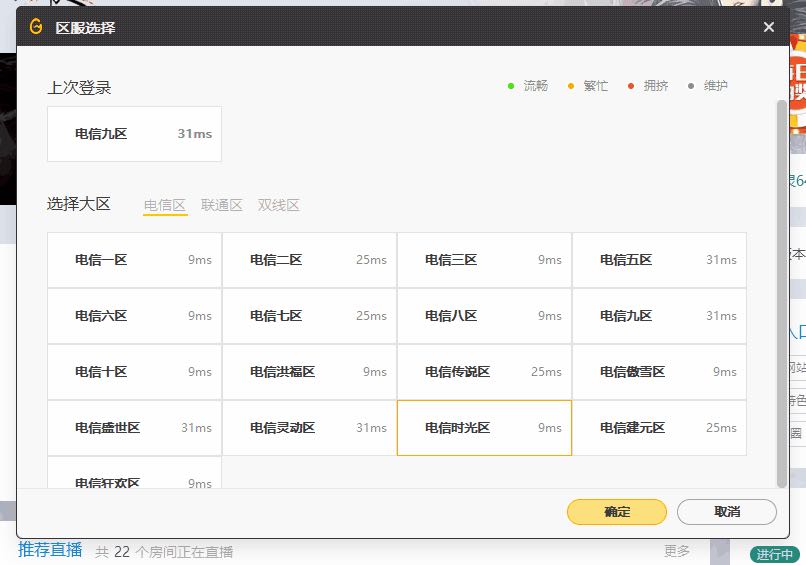This screenshot has height=565, width=806.
Task: Select the 电信灵动区 server
Action: tap(309, 428)
